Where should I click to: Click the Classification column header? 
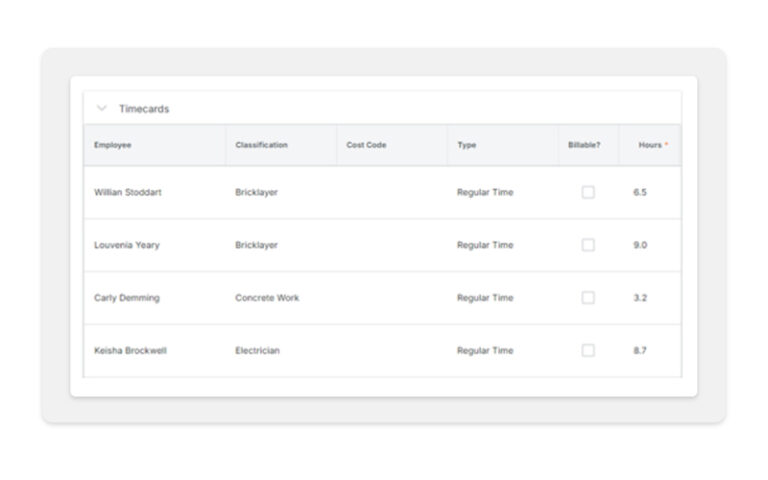click(261, 145)
